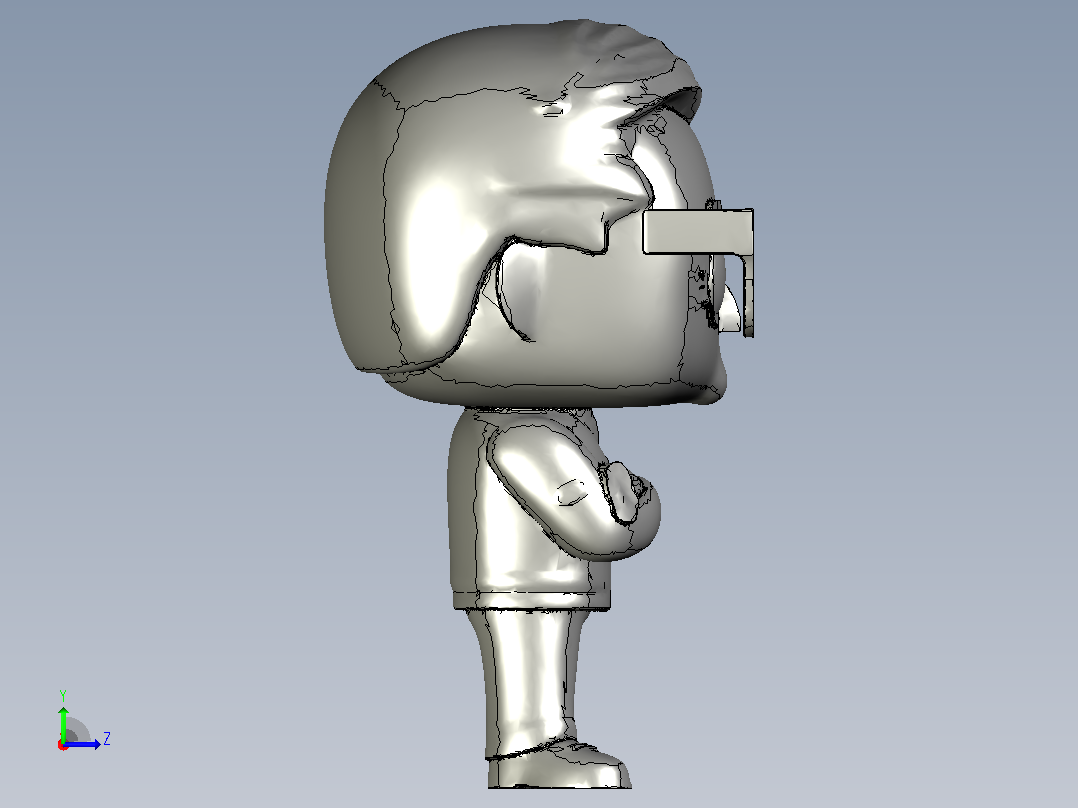Viewport: 1078px width, 808px height.
Task: Select the 3D figurine's head
Action: click(526, 215)
